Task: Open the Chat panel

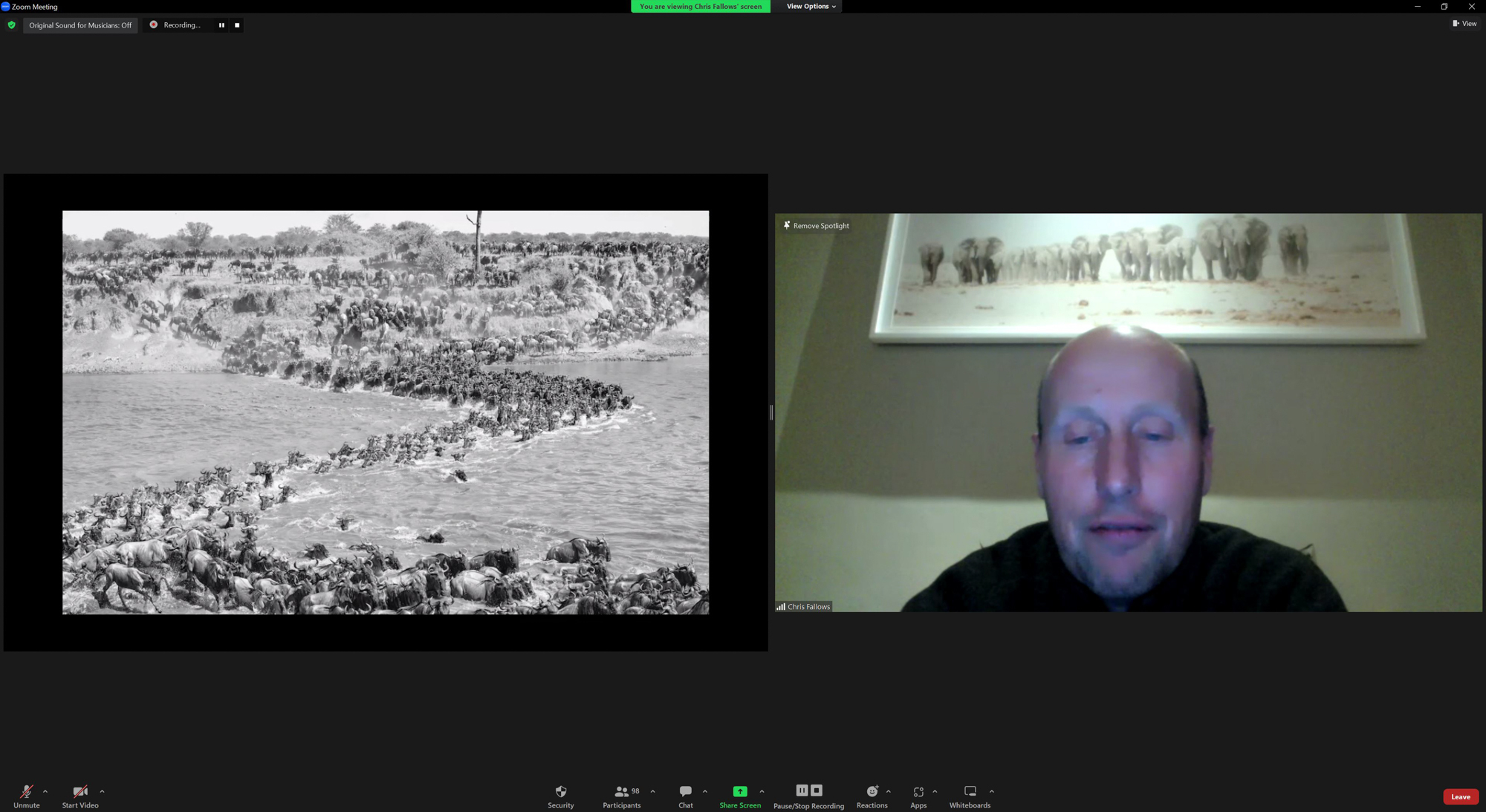Action: 685,796
